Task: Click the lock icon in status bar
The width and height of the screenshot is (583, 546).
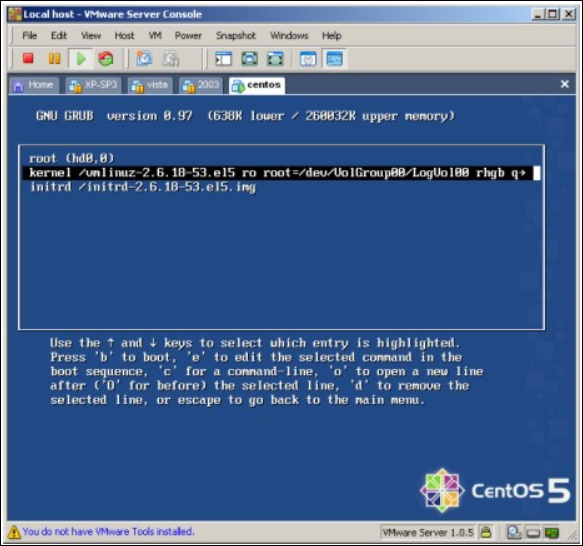Action: (x=486, y=532)
